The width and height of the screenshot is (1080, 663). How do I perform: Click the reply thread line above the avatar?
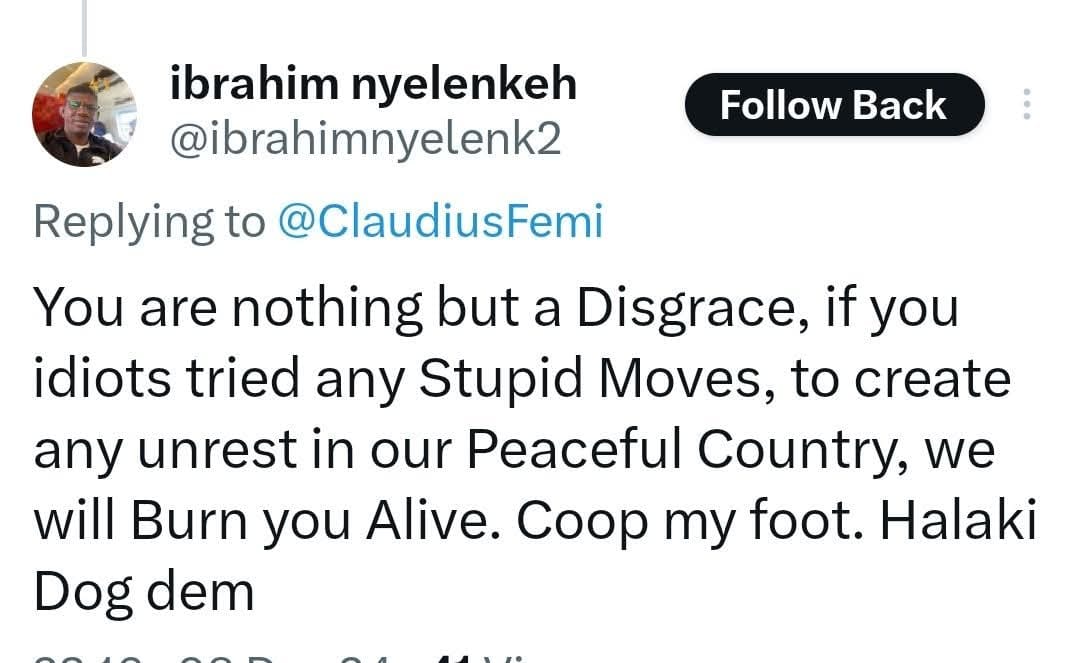84,25
